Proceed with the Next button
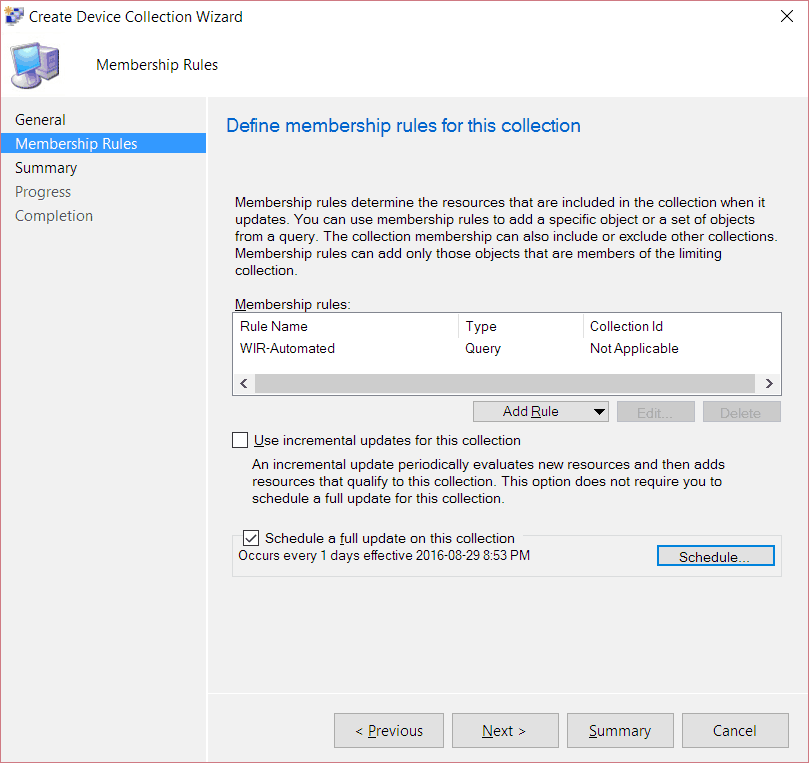809x763 pixels. (505, 730)
